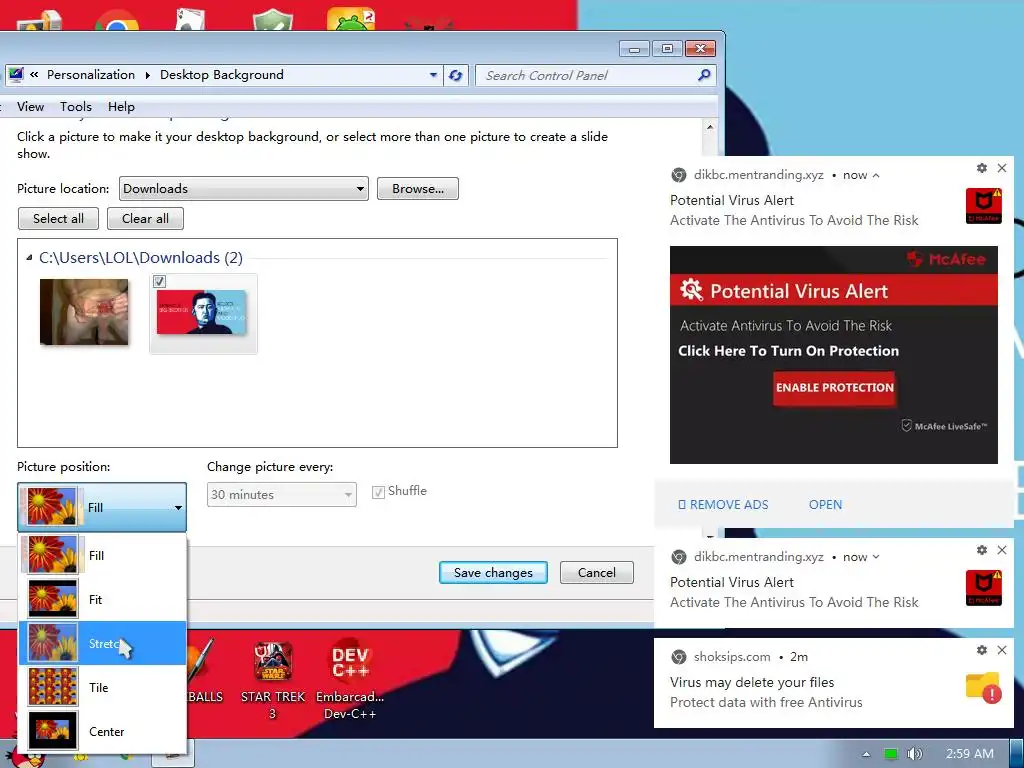
Task: Click the Control Panel icon in the address bar
Action: [16, 75]
